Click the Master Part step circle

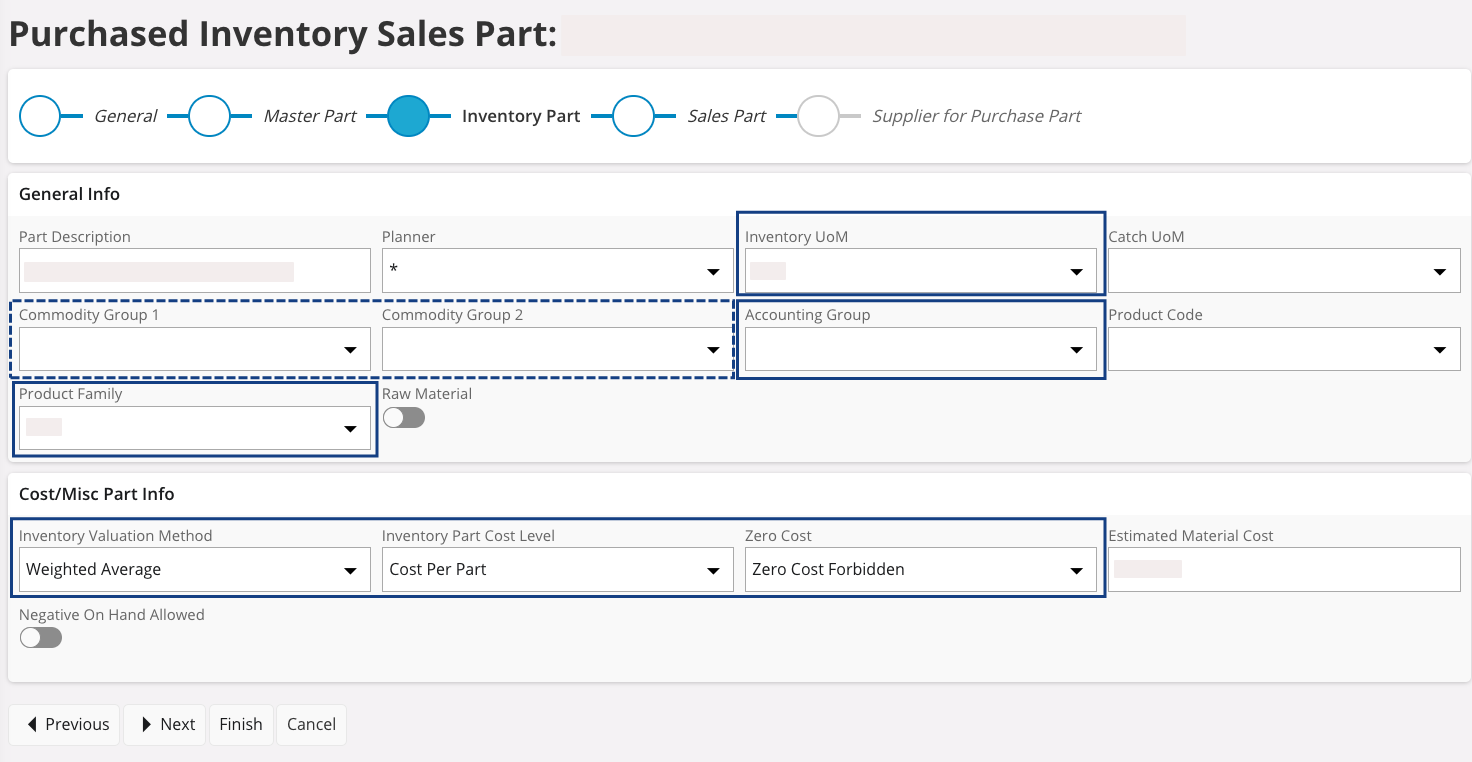210,116
